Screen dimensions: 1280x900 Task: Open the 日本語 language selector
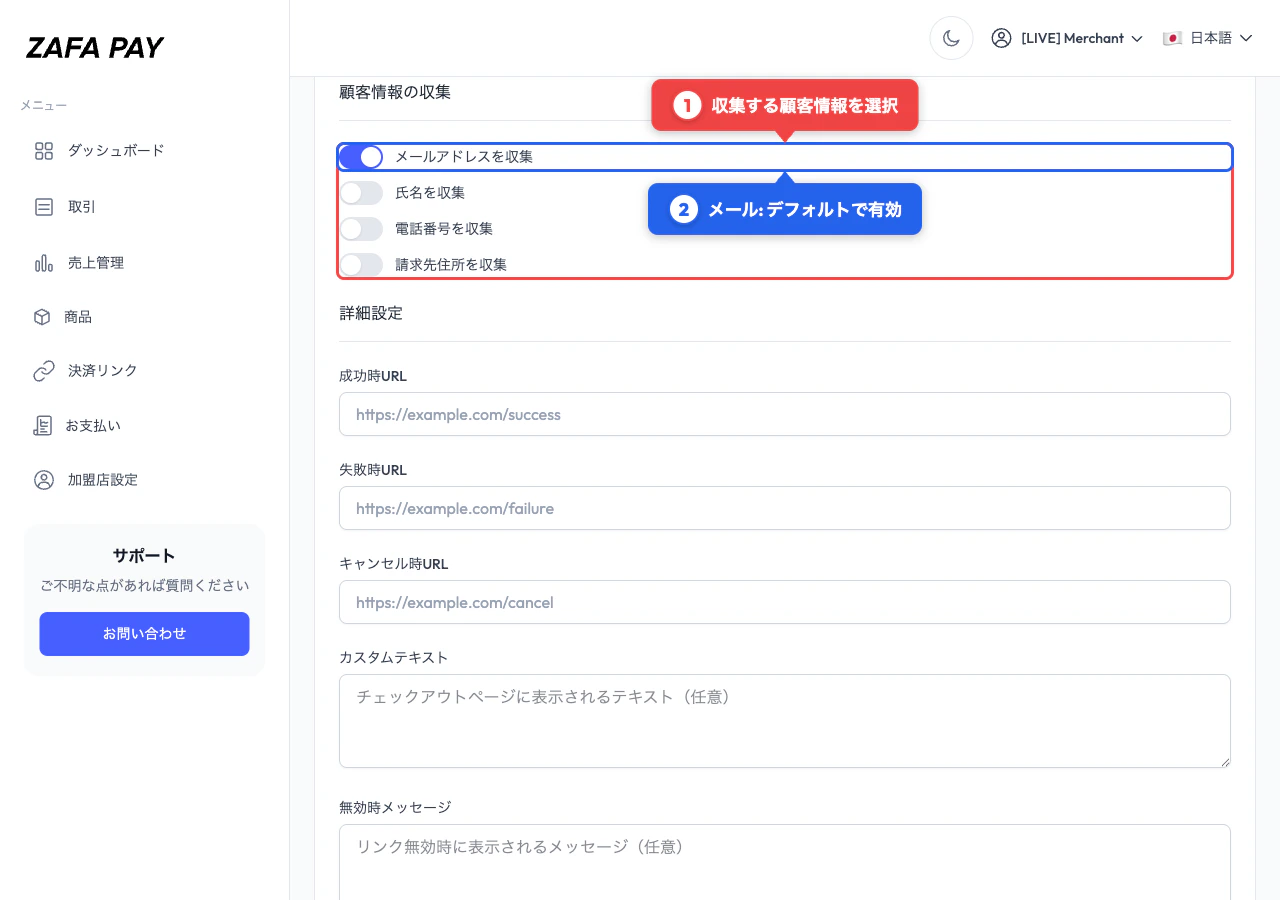[x=1208, y=37]
